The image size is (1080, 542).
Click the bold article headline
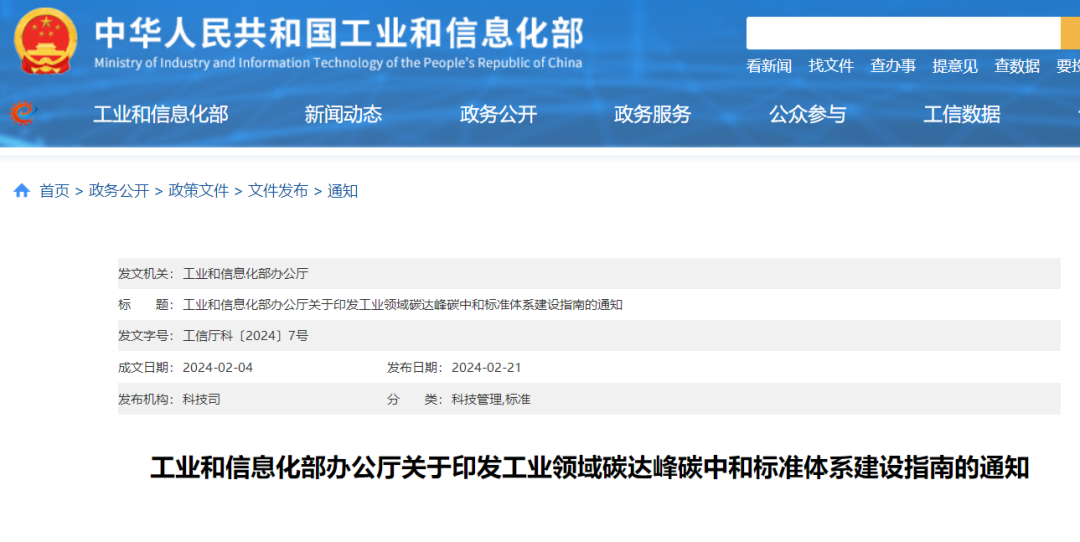590,468
